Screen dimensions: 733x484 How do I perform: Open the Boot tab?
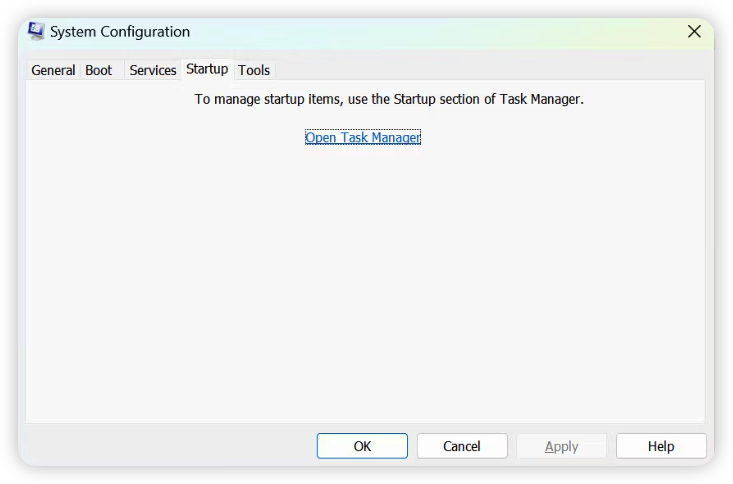[x=99, y=70]
